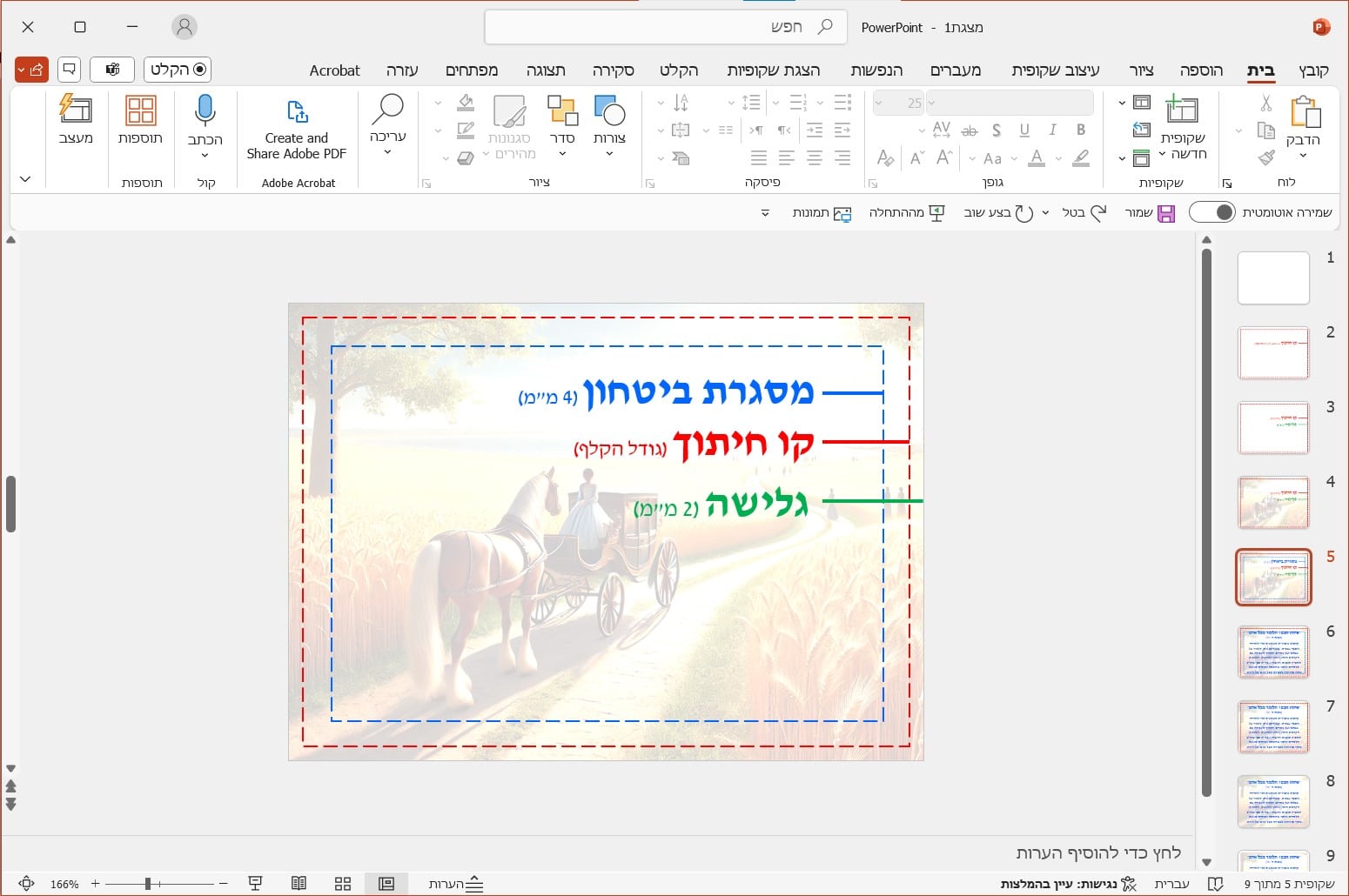Customize Quick Access Toolbar dropdown

(x=765, y=213)
